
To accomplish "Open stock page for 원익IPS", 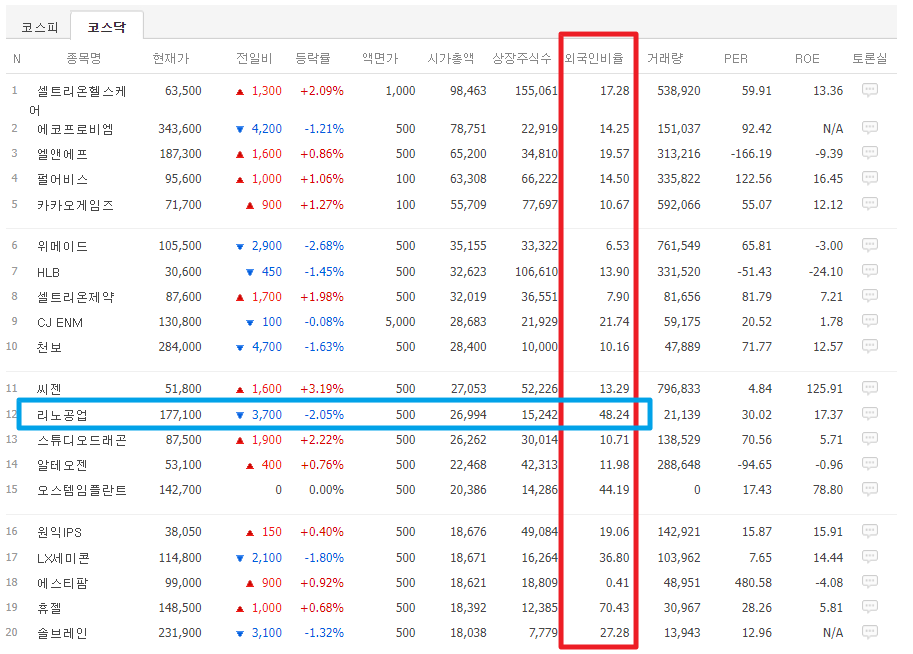I will point(59,532).
